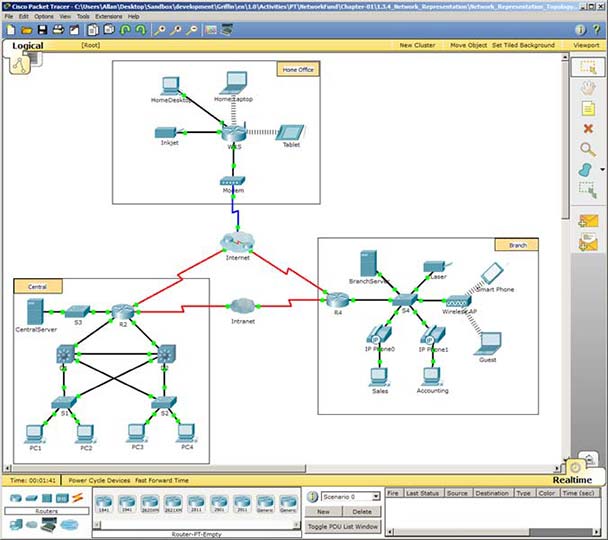Screen dimensions: 608x540
Task: Open the Options menu
Action: tap(44, 17)
